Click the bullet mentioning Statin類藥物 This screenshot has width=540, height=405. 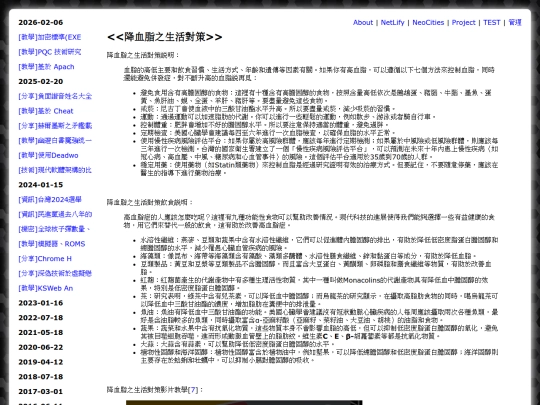319,169
